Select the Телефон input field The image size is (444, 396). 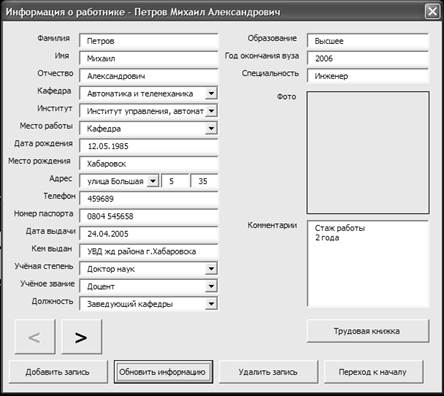point(149,199)
